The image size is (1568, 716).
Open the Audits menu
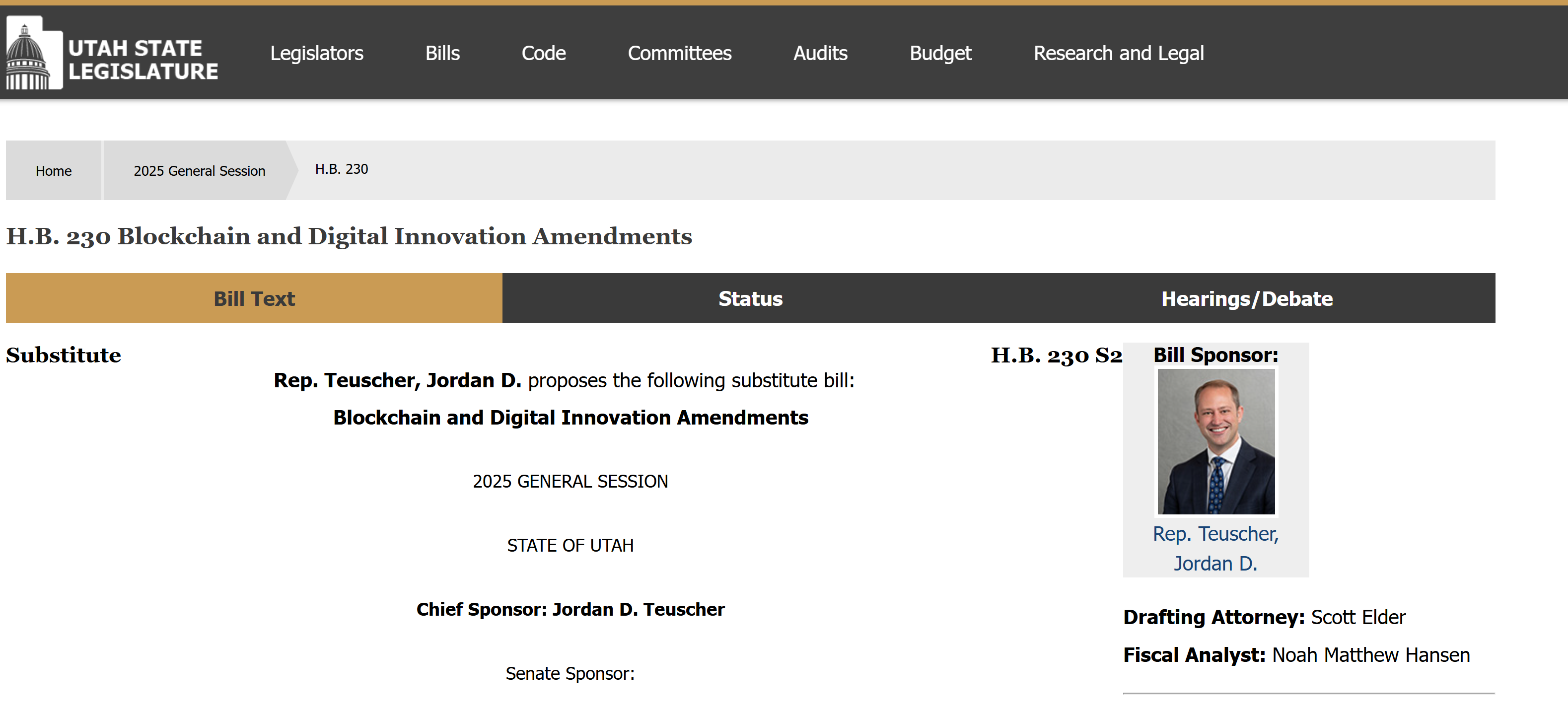coord(820,53)
